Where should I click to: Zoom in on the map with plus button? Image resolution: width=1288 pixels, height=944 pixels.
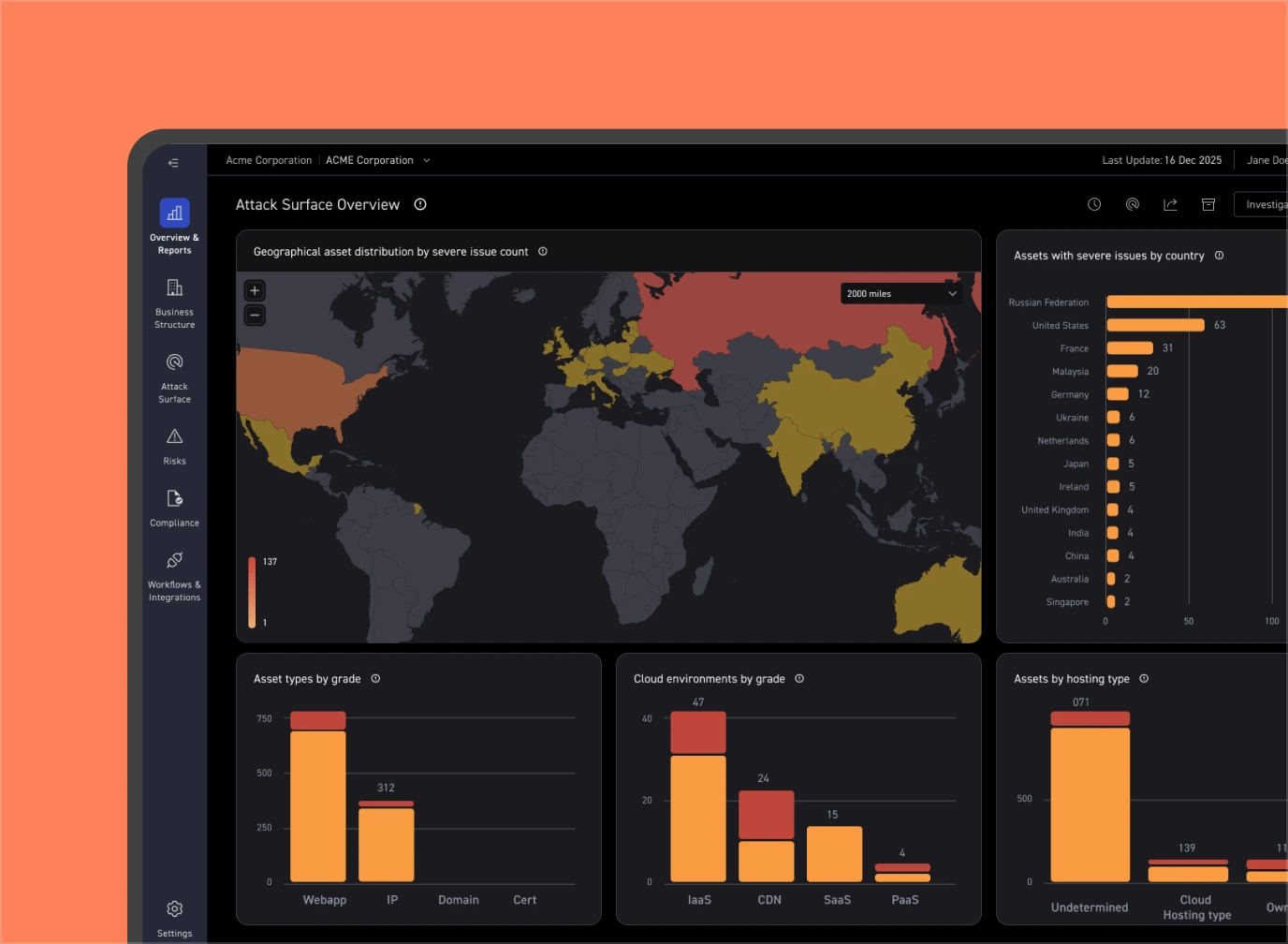[x=255, y=290]
